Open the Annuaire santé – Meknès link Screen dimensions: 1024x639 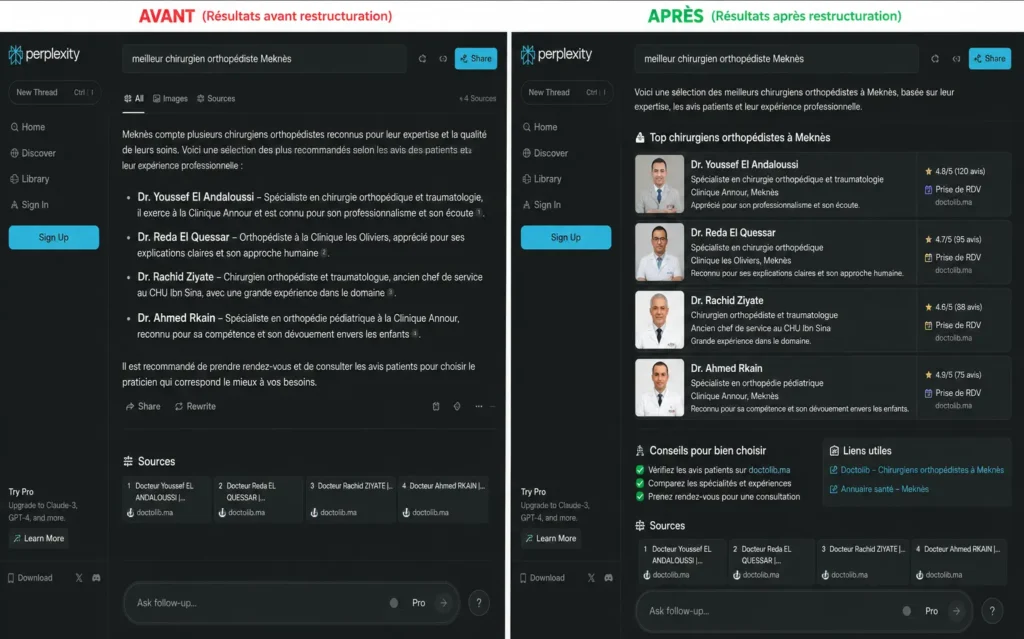tap(879, 489)
